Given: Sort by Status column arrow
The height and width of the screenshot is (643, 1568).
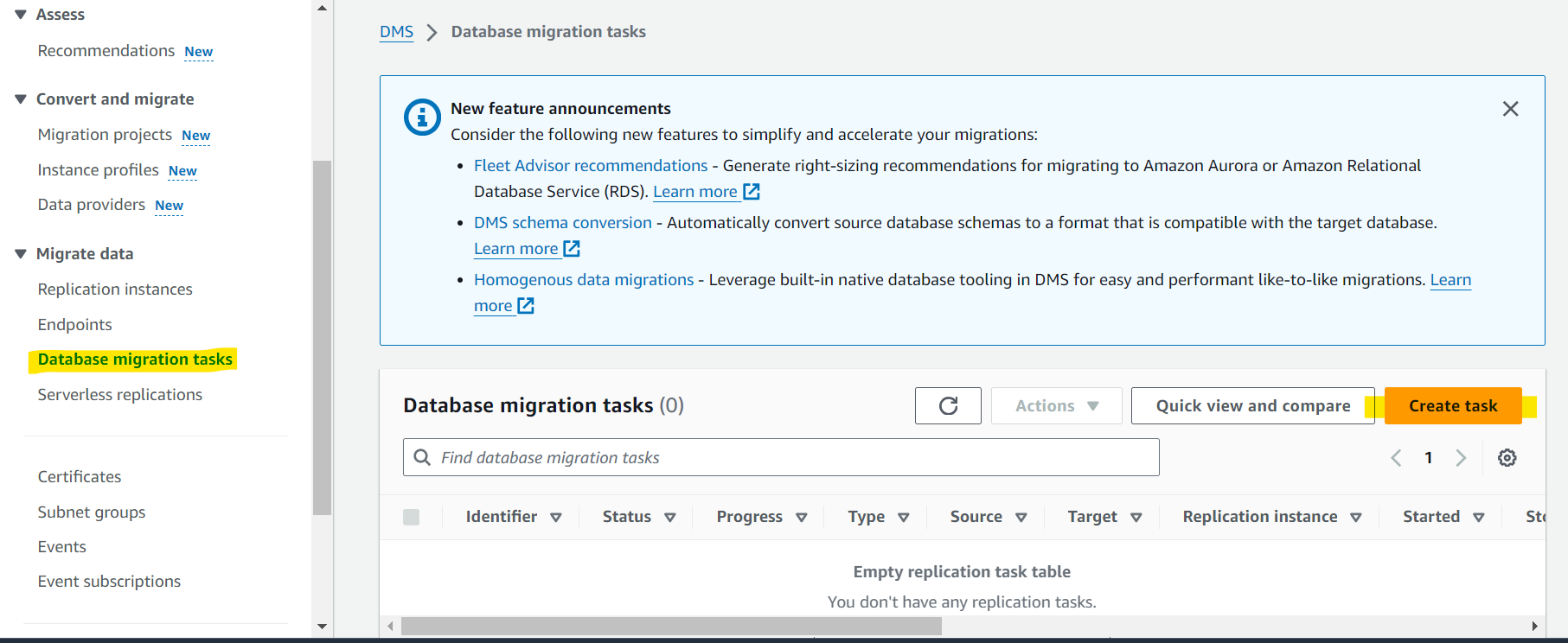Looking at the screenshot, I should pos(670,518).
